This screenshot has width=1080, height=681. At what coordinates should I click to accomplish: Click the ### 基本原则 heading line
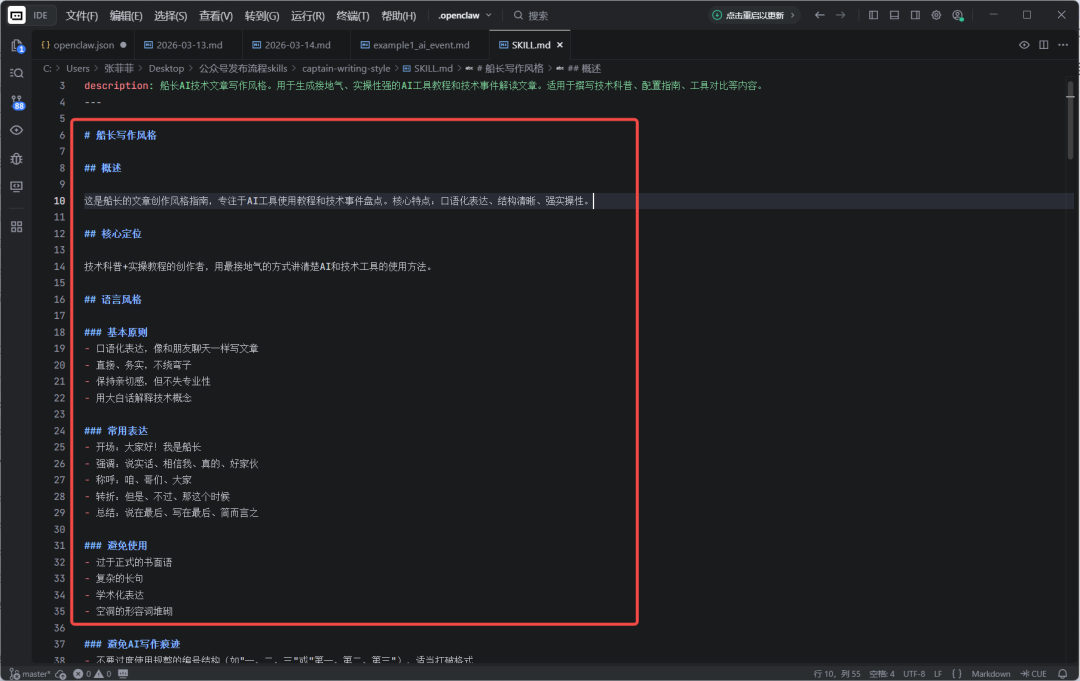pyautogui.click(x=116, y=332)
